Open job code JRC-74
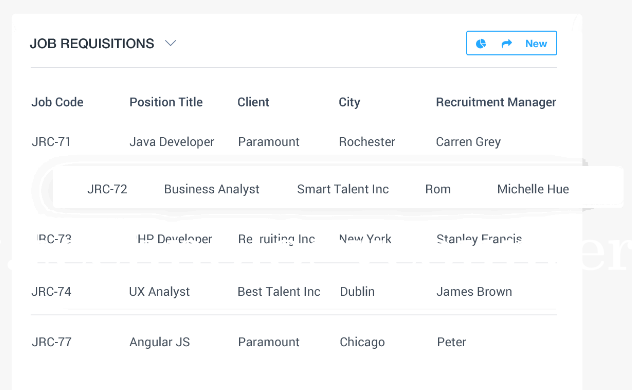Image resolution: width=632 pixels, height=390 pixels. pyautogui.click(x=51, y=291)
